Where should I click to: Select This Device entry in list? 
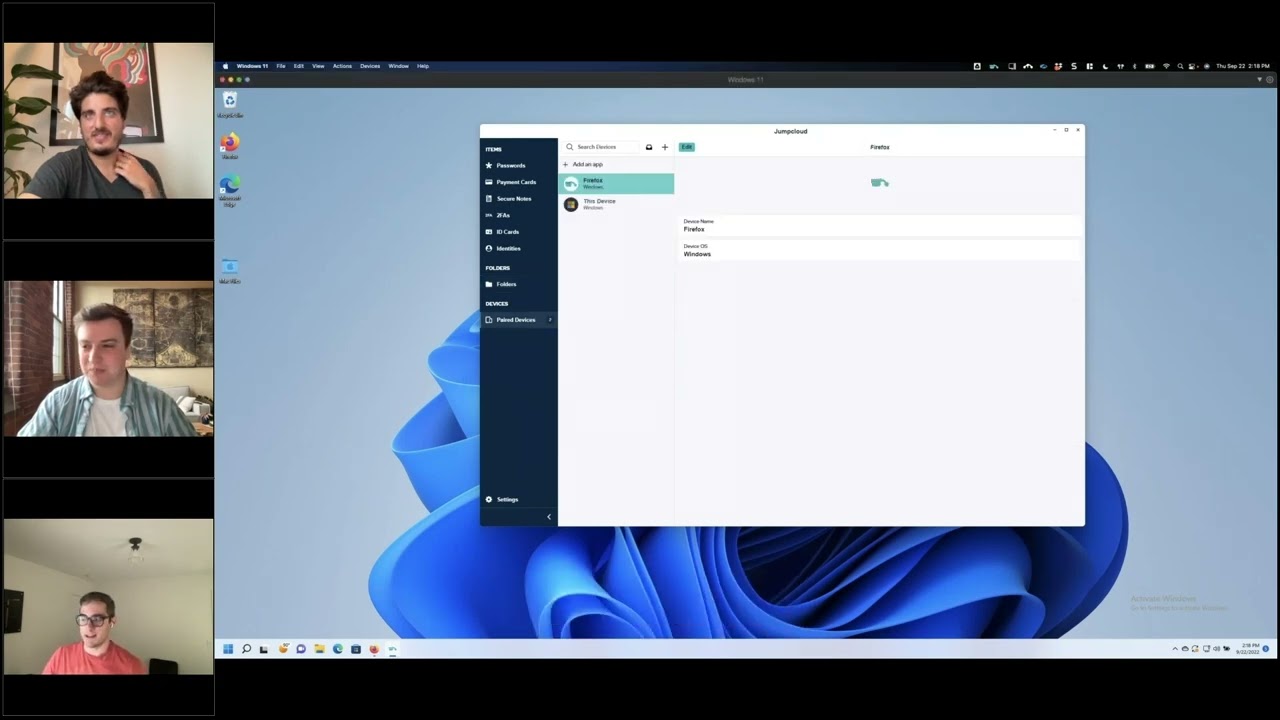(x=616, y=204)
